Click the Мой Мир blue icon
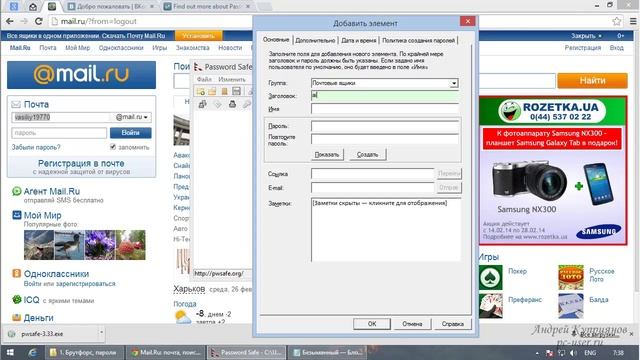640x360 pixels. coord(16,215)
